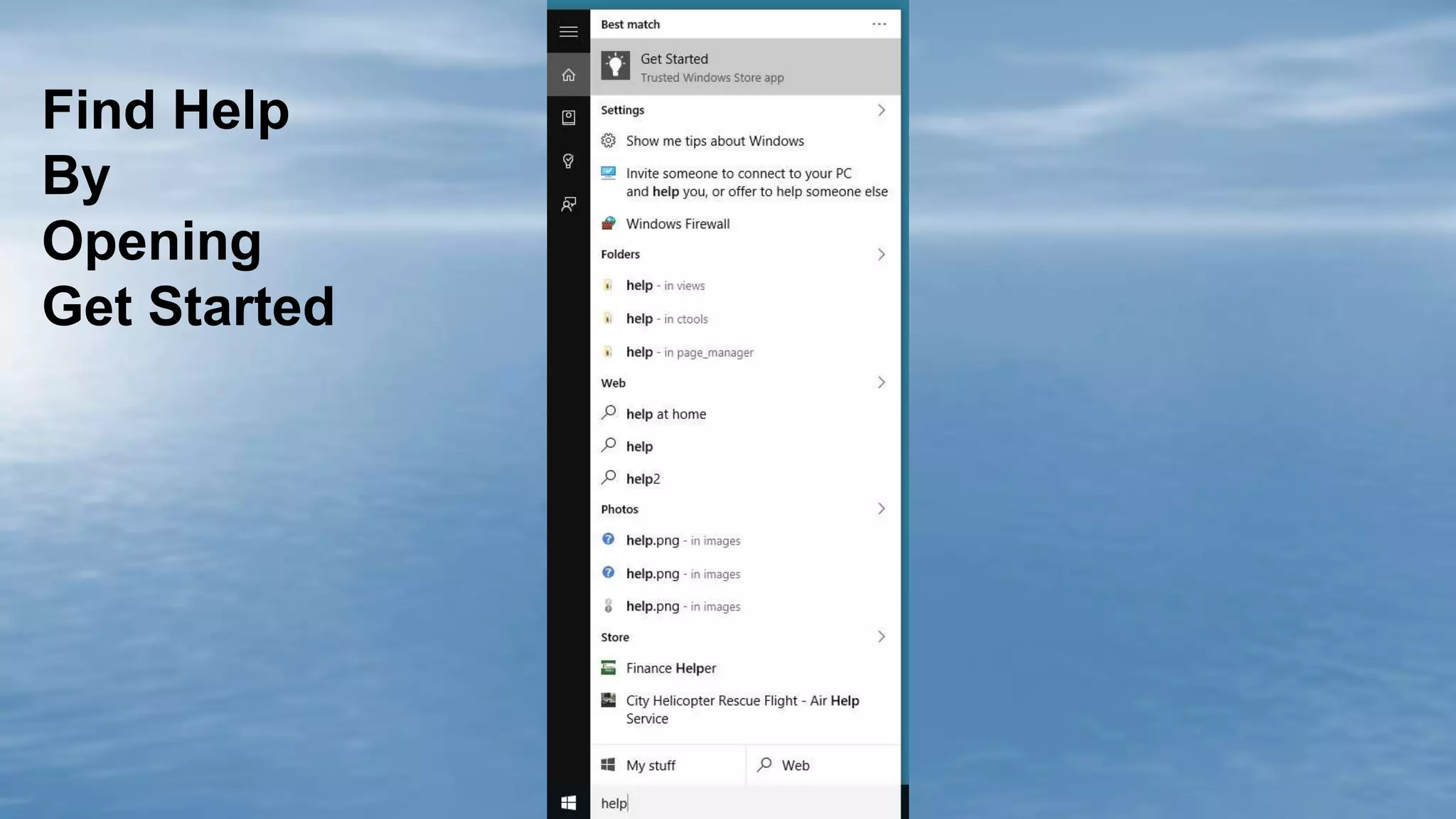Screen dimensions: 1456x819
Task: Expand the Store results category
Action: click(x=881, y=637)
